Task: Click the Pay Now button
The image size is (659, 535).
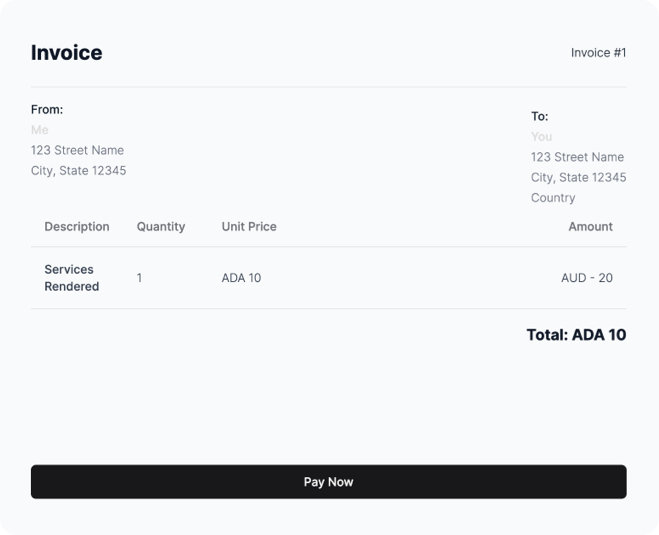Action: pos(328,482)
